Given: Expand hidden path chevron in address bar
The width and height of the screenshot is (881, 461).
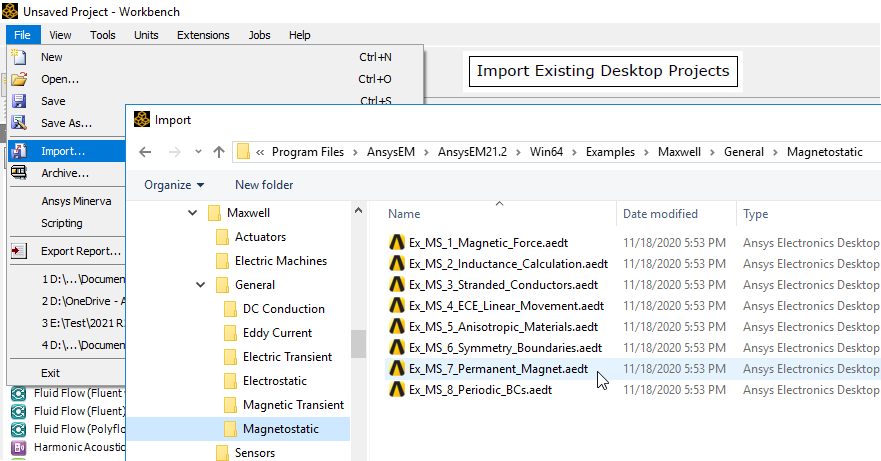Looking at the screenshot, I should [260, 152].
